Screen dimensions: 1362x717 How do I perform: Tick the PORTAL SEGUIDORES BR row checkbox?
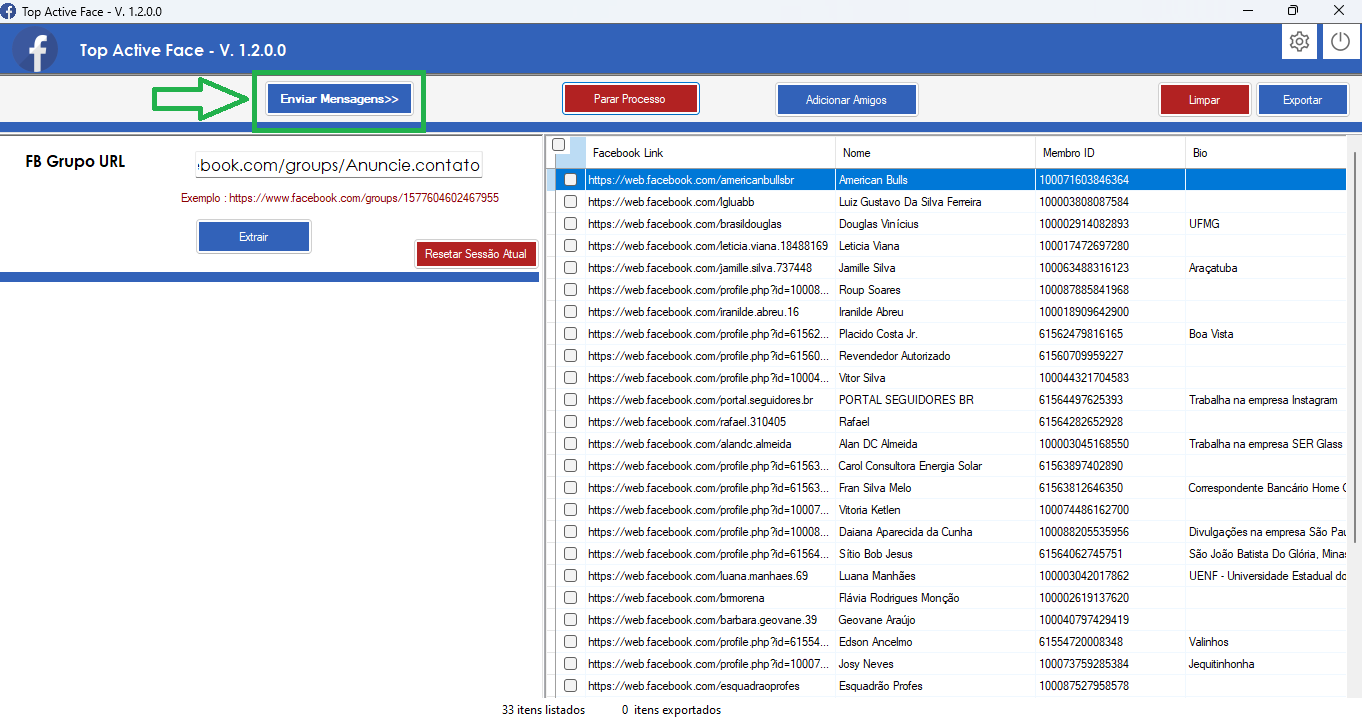click(x=570, y=400)
